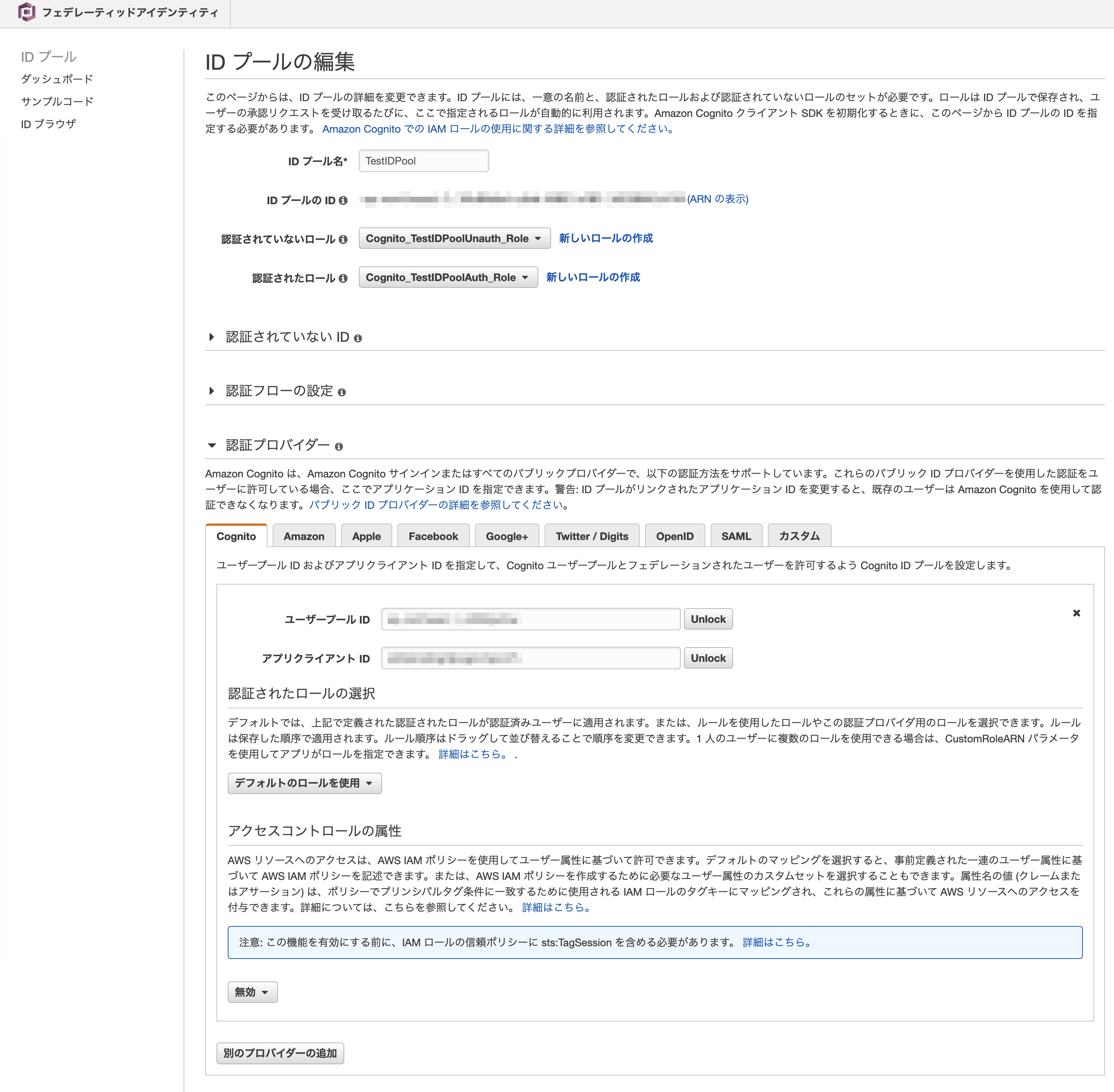Open the Amazon Cognito IAM ロール details link

(x=498, y=129)
